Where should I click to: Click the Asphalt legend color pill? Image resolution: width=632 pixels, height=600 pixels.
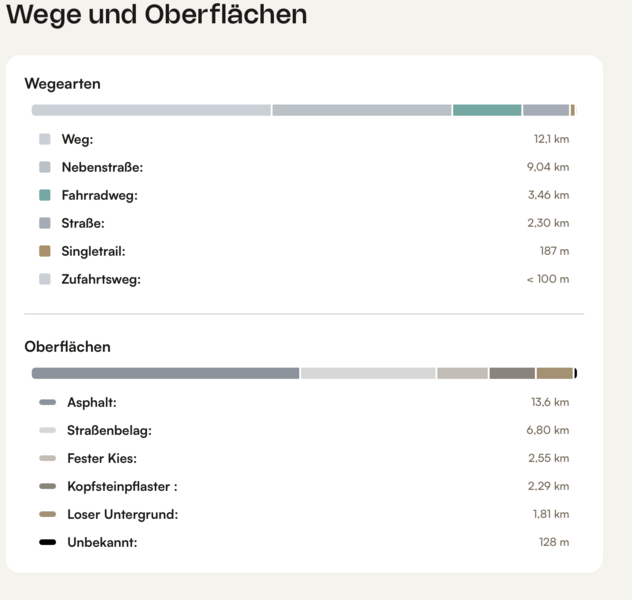[x=47, y=403]
